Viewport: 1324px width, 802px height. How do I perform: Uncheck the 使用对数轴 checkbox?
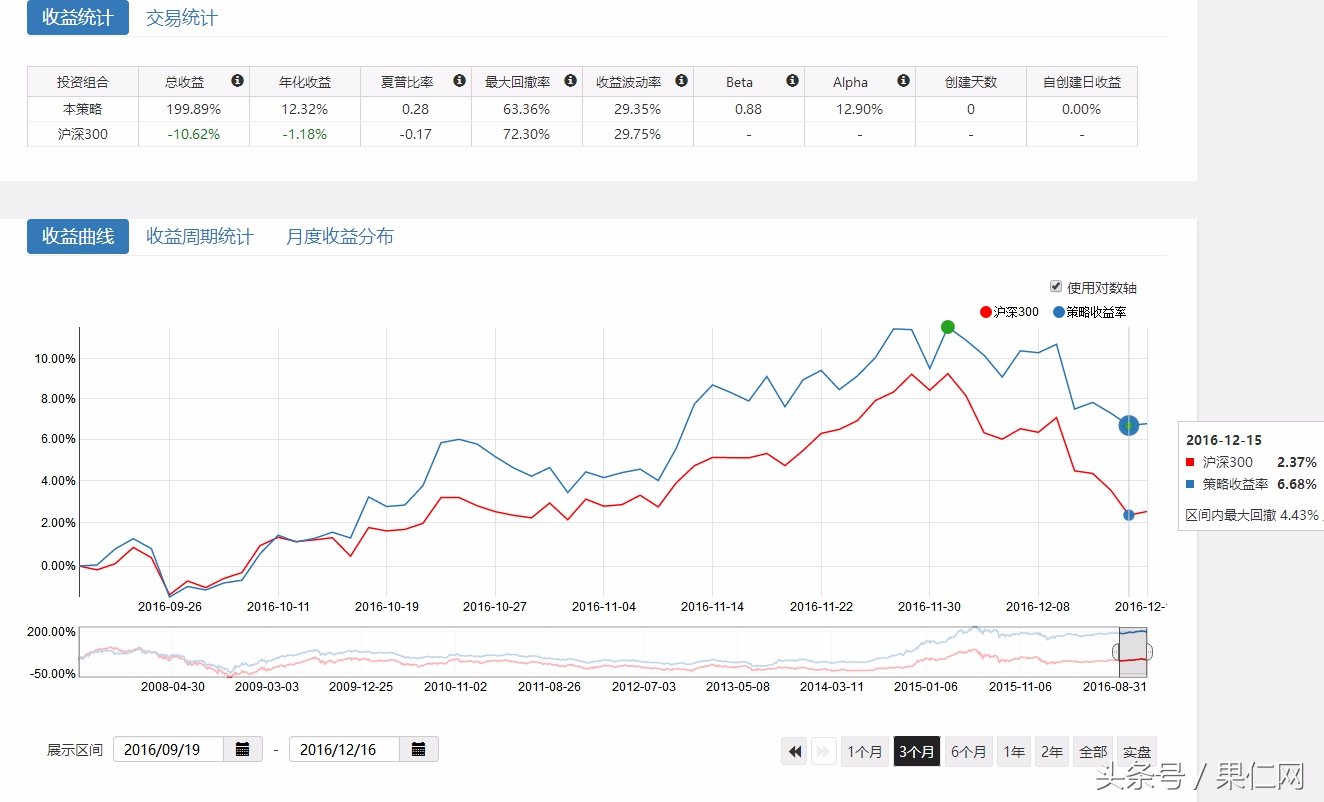click(x=1055, y=287)
